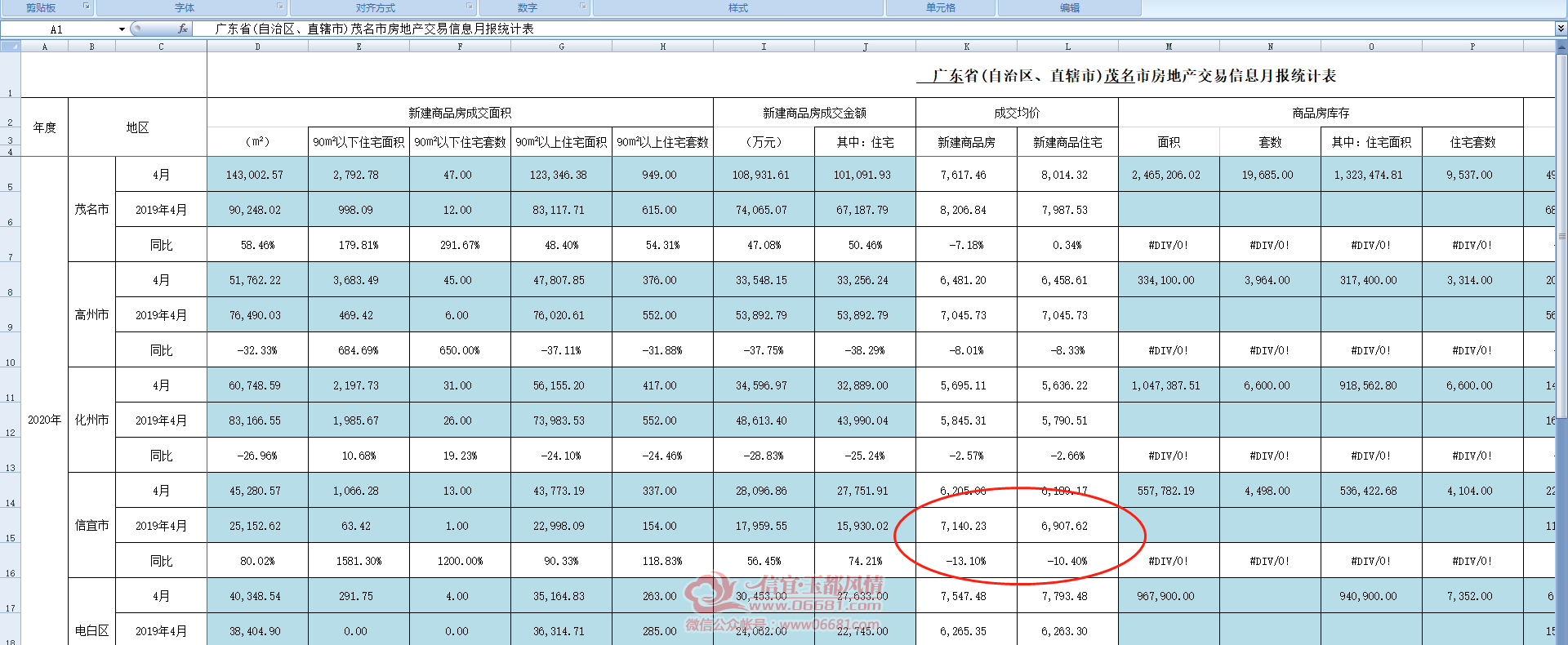Open the 字体 group dialog launcher
The height and width of the screenshot is (645, 1568).
(280, 7)
